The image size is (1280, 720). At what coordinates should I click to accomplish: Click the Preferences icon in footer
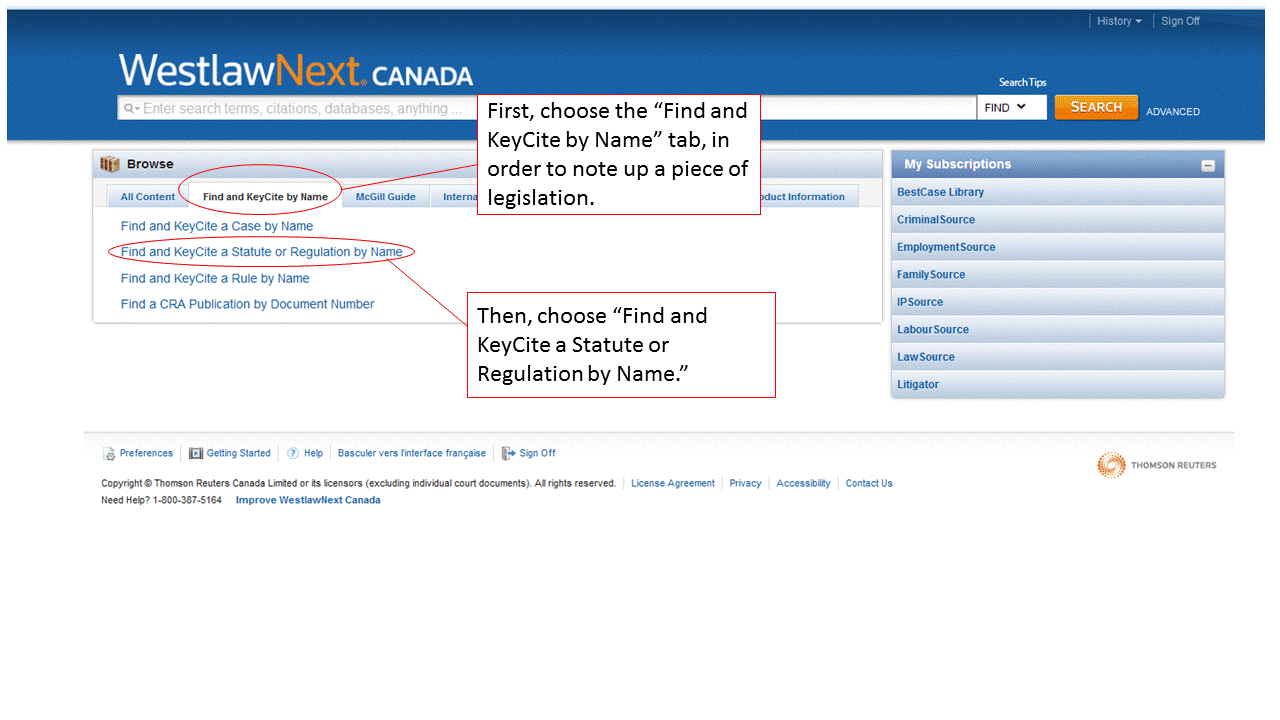pyautogui.click(x=109, y=454)
